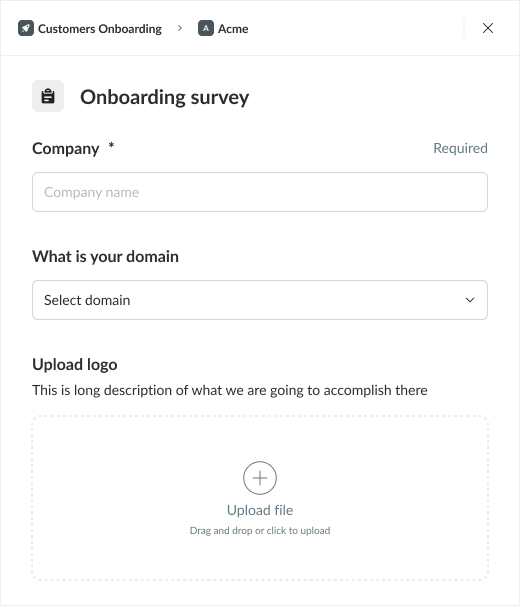
Task: Open the Customers Onboarding breadcrumb link
Action: click(x=100, y=29)
